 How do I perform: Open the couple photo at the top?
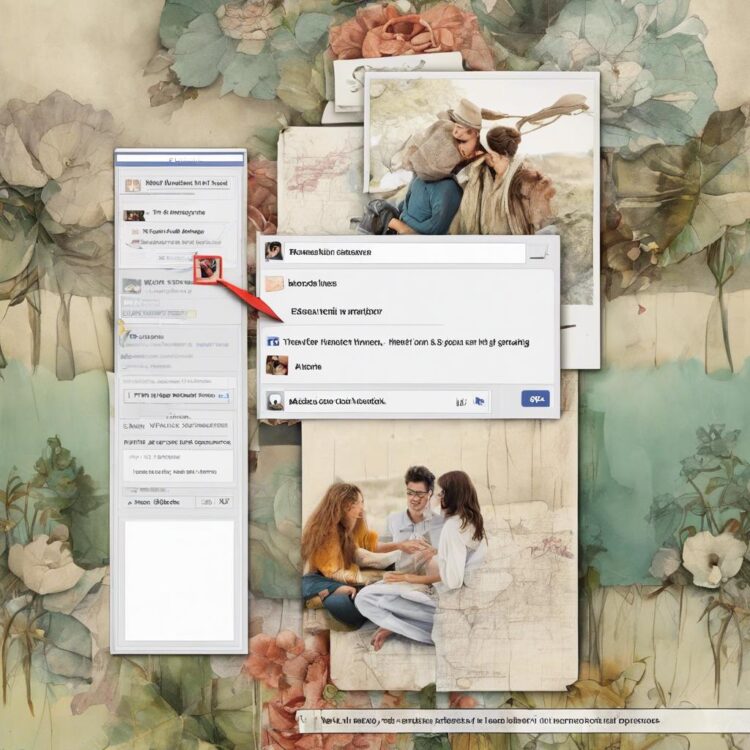480,160
